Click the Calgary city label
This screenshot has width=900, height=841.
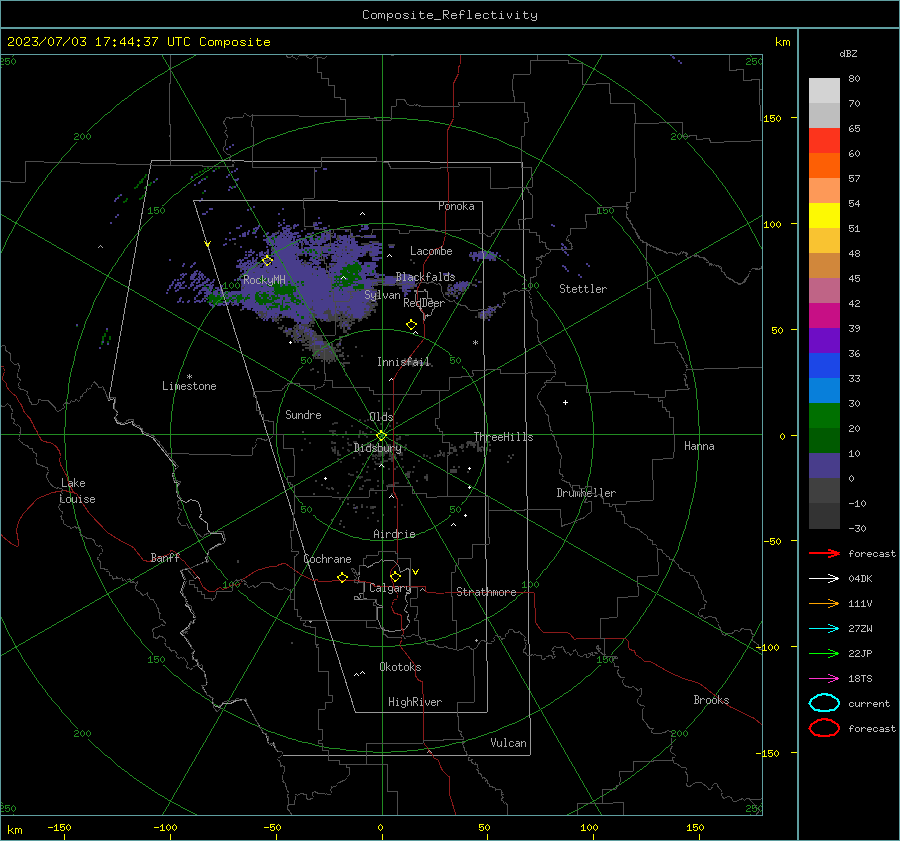[390, 588]
